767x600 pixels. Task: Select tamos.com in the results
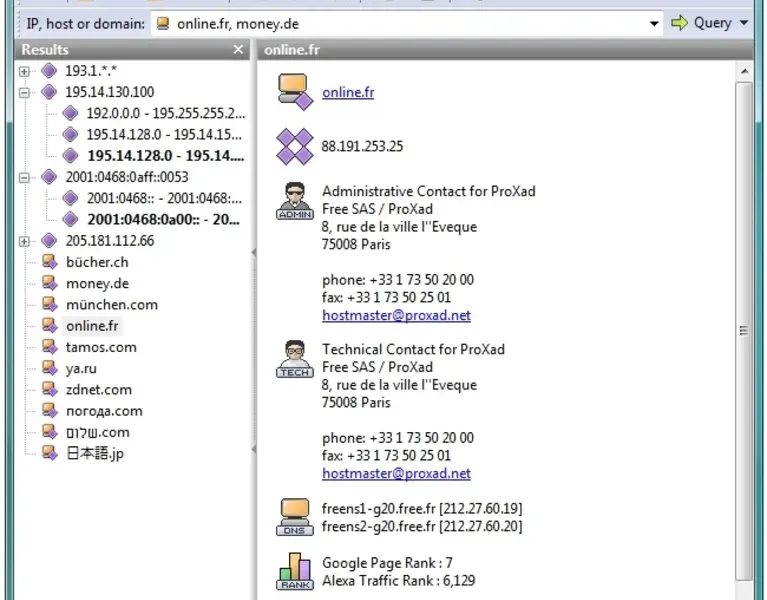(101, 347)
